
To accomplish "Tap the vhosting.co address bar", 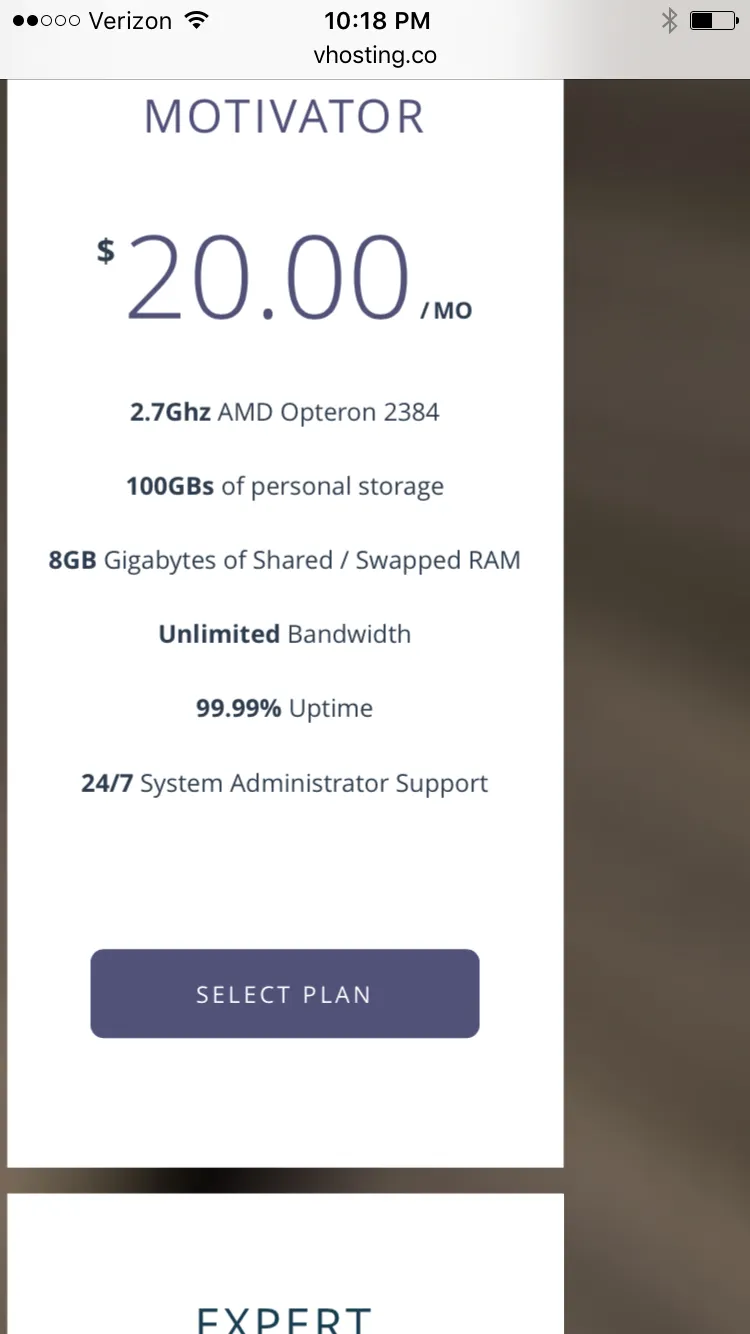I will coord(375,56).
